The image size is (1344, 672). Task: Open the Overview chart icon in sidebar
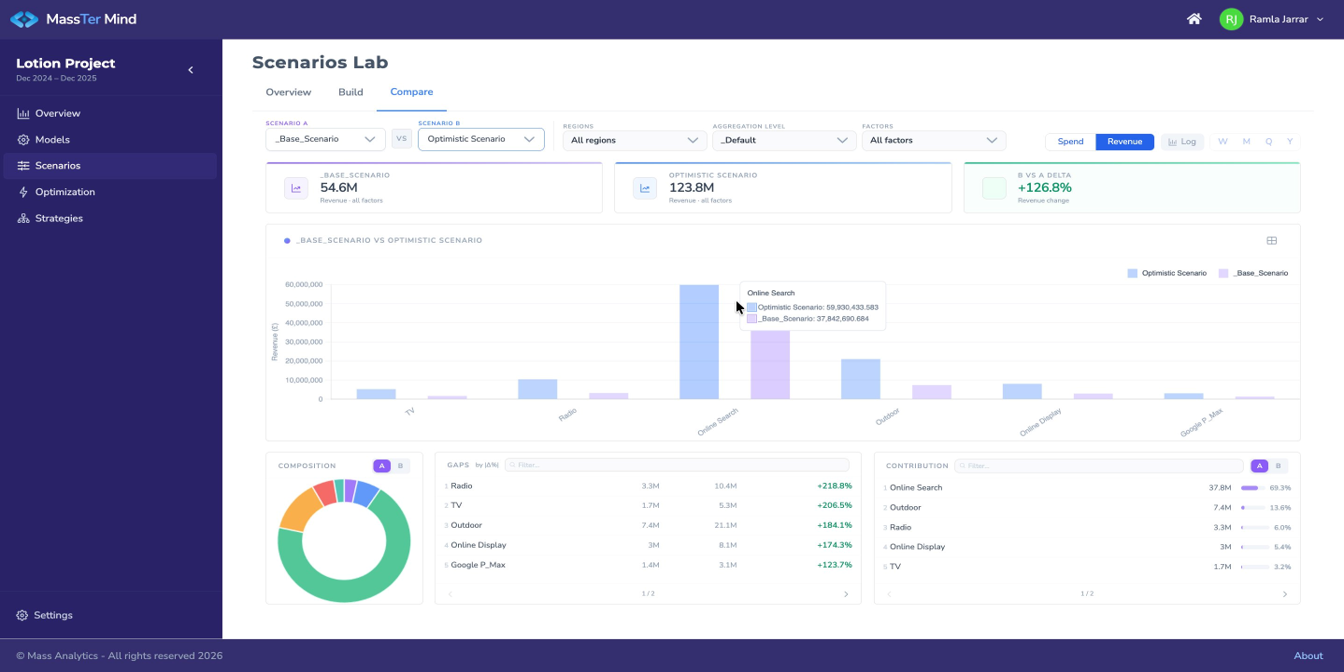pos(23,114)
